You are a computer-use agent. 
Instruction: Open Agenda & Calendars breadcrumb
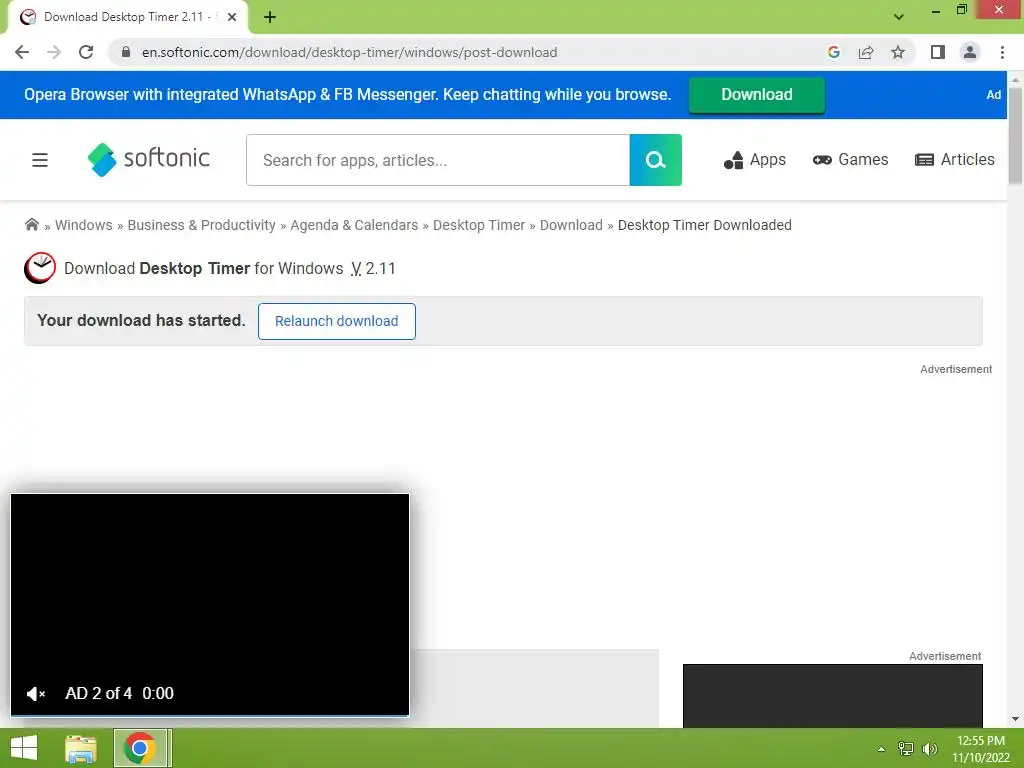354,225
